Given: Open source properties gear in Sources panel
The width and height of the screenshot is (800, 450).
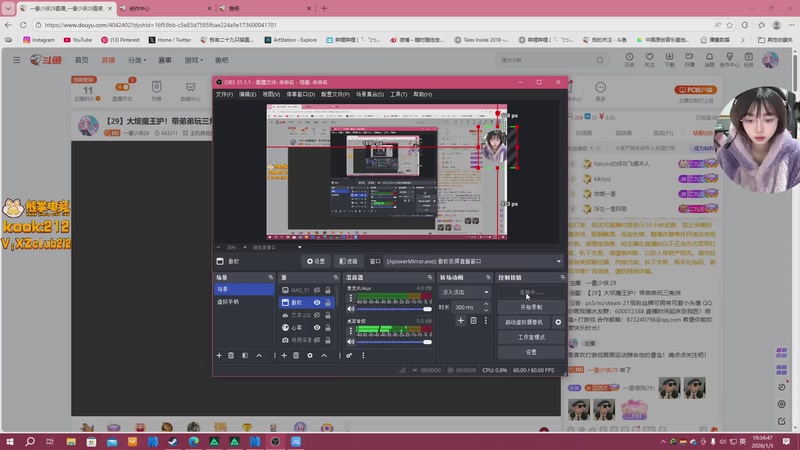Looking at the screenshot, I should pyautogui.click(x=310, y=356).
